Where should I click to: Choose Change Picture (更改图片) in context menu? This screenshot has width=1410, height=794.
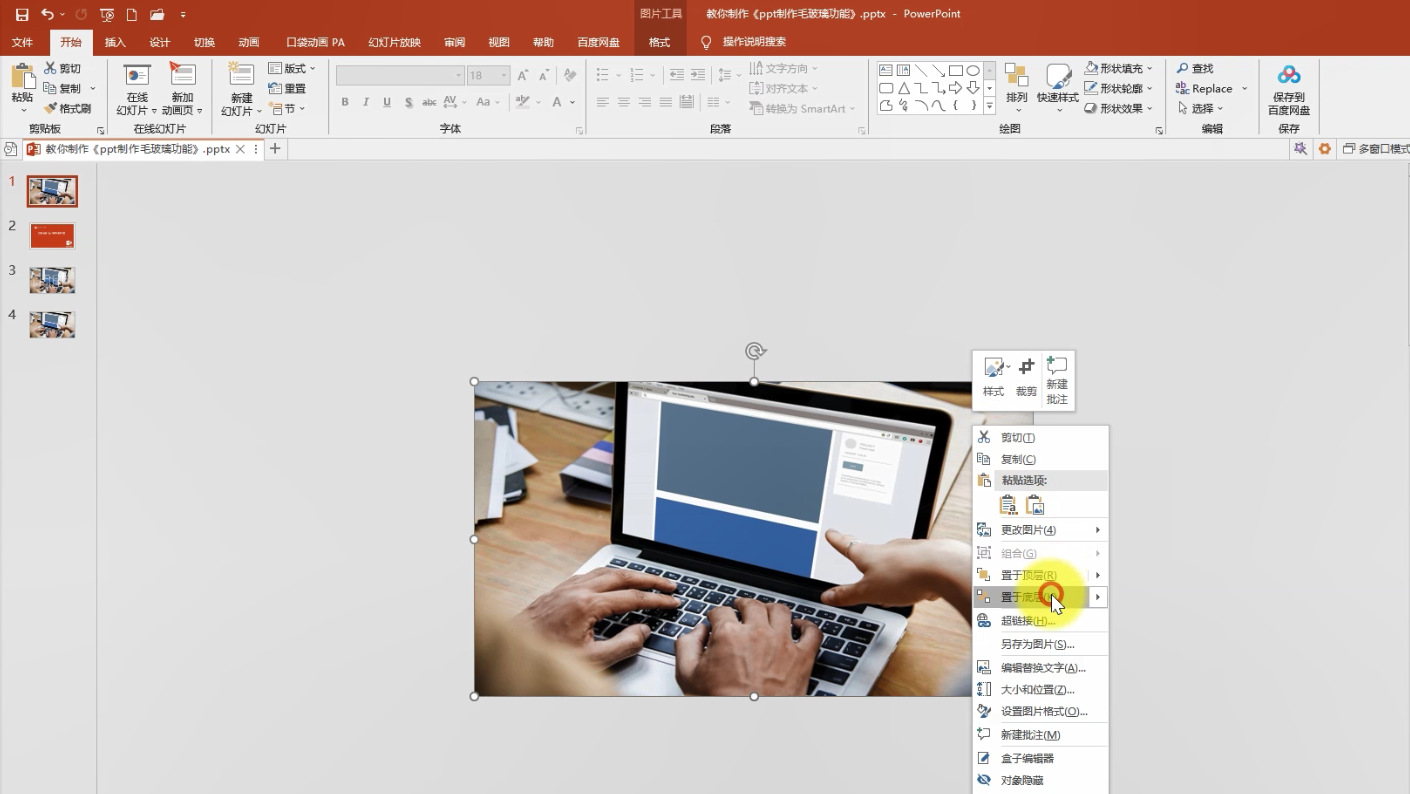(x=1040, y=529)
